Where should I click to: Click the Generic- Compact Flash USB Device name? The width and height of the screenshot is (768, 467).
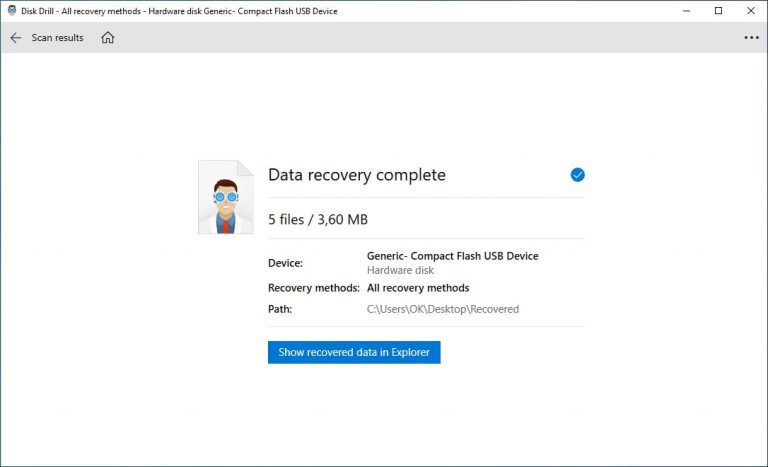[452, 256]
